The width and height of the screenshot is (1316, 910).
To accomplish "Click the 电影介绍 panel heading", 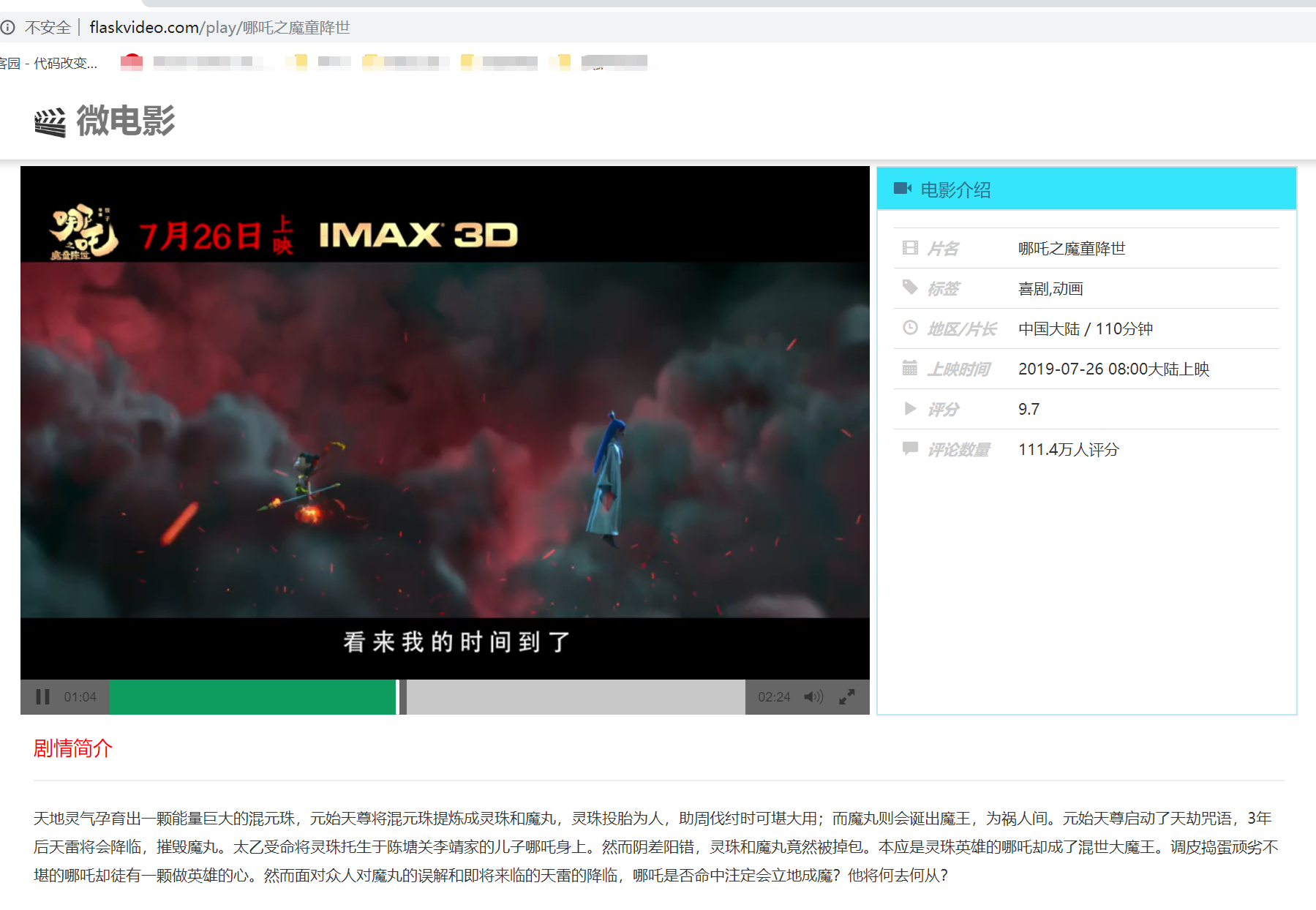I will [x=955, y=190].
